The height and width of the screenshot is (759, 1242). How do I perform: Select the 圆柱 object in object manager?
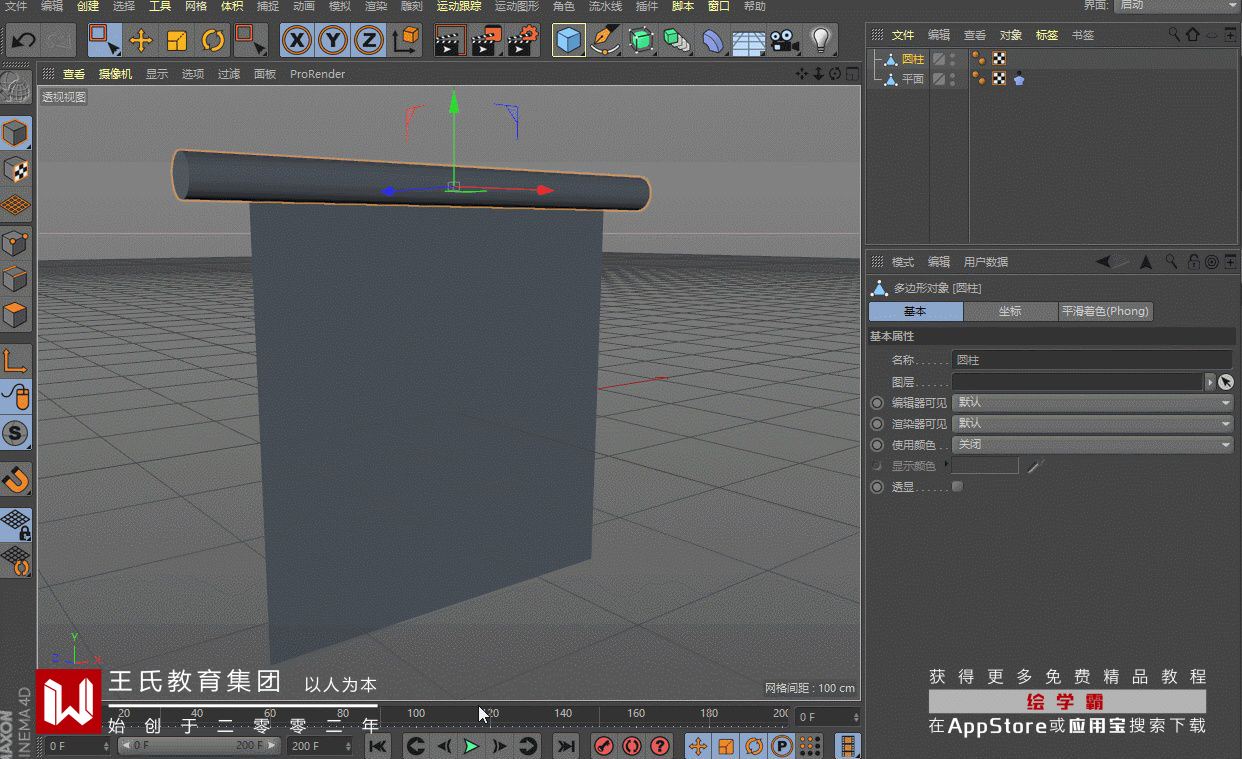pos(913,59)
